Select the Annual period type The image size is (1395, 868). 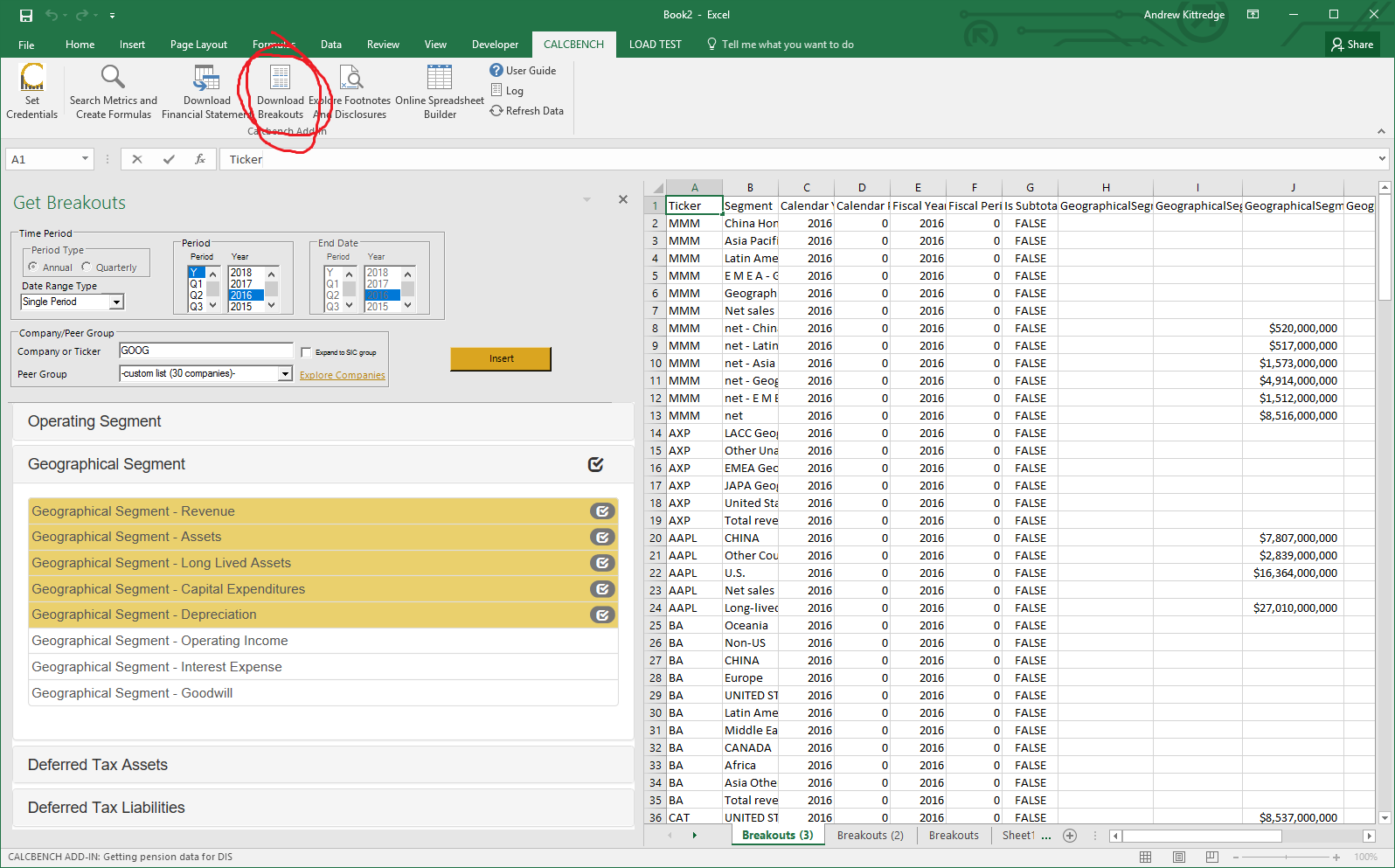[33, 267]
